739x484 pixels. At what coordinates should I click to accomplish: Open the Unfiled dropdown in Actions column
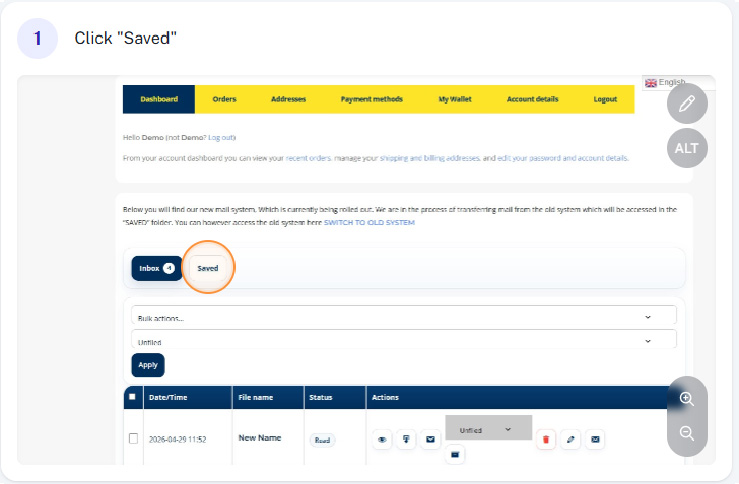coord(489,428)
